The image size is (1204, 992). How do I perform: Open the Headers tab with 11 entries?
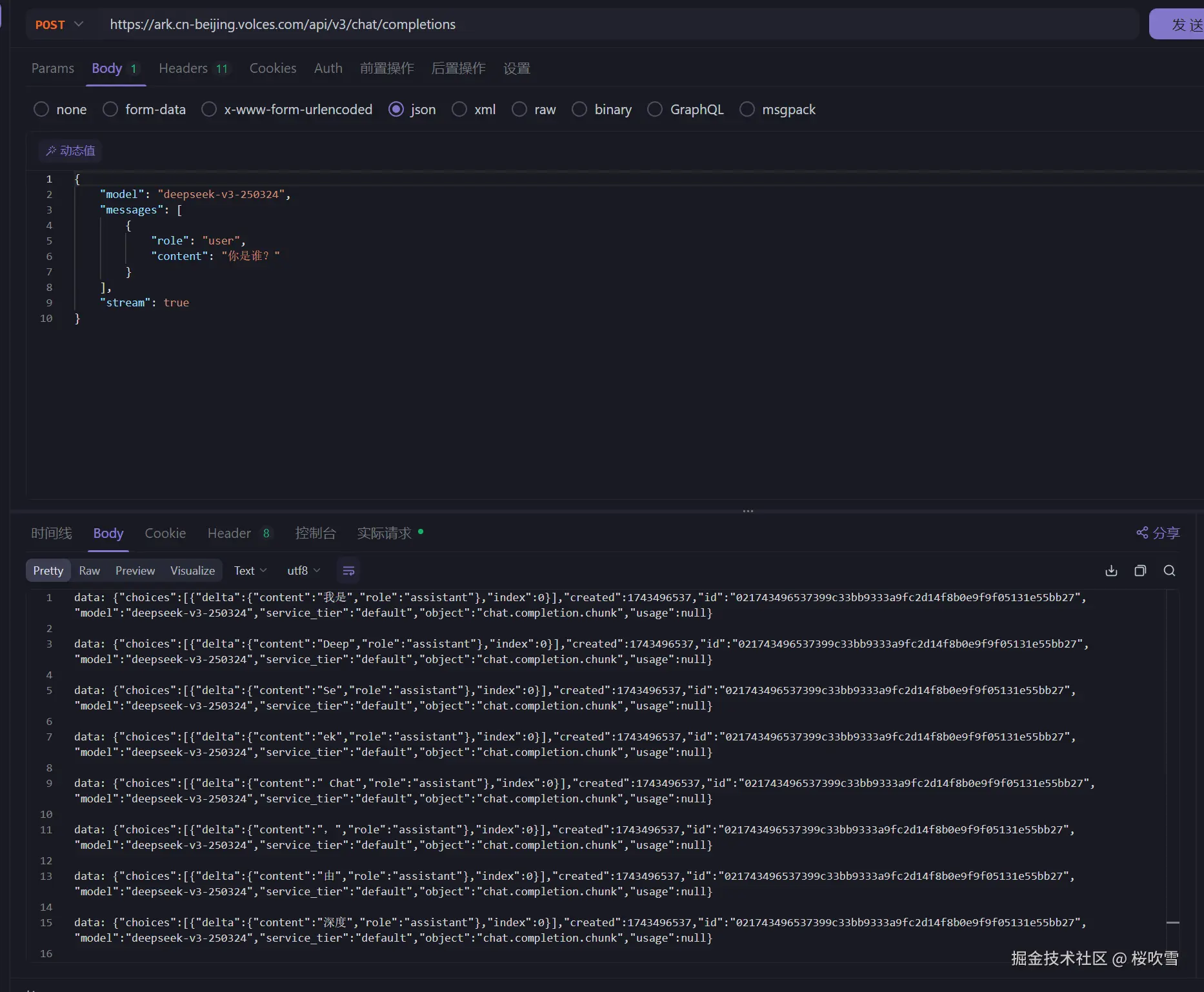(194, 68)
